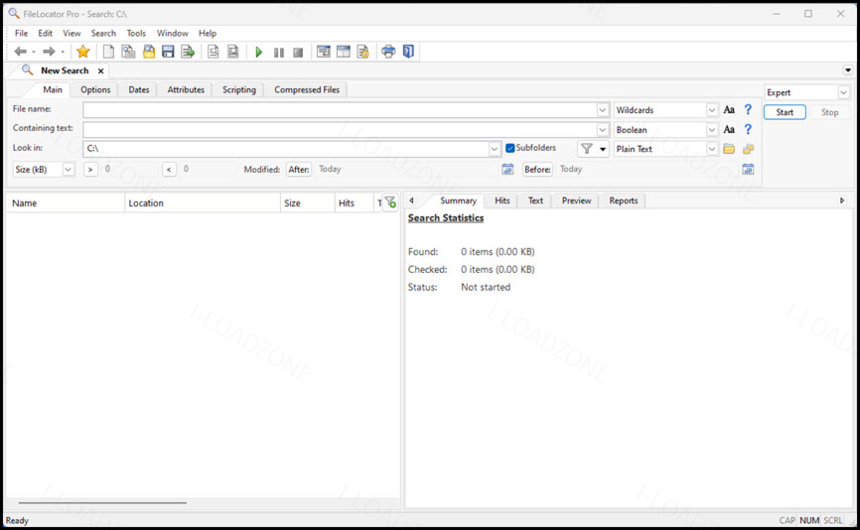Open the File menu
The height and width of the screenshot is (530, 860).
click(21, 33)
